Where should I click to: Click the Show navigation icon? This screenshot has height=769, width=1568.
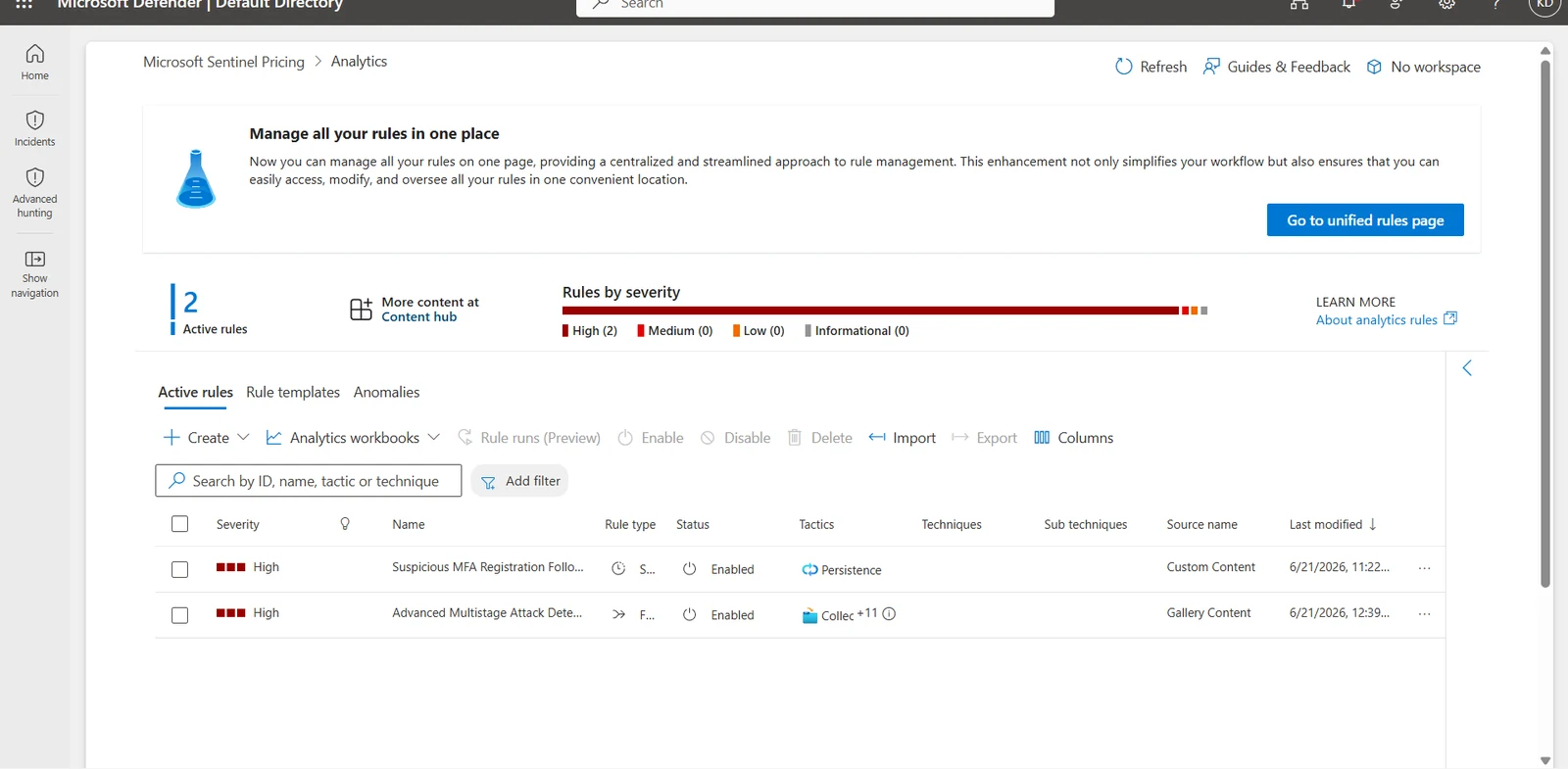click(x=34, y=260)
